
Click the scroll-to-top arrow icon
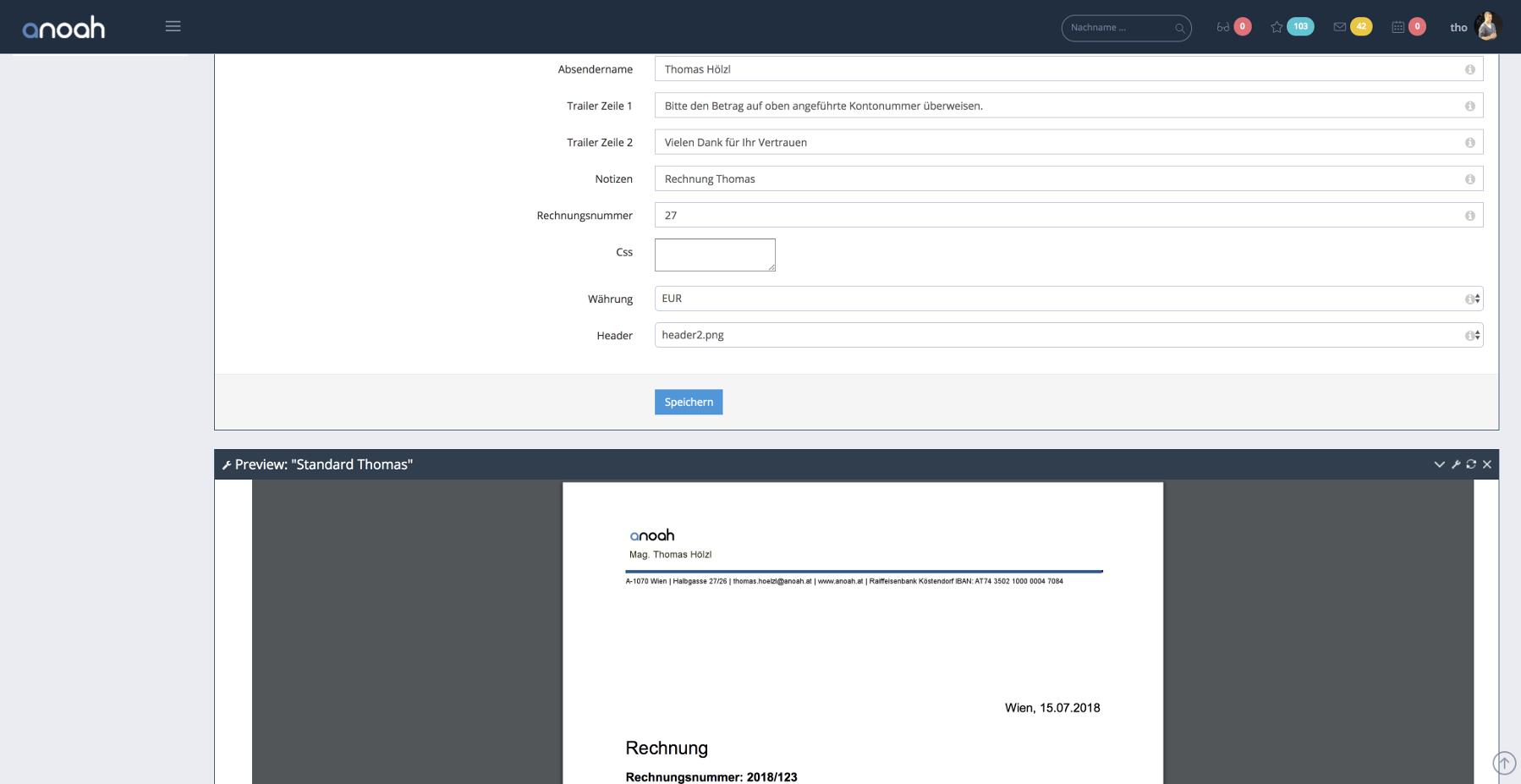1504,763
